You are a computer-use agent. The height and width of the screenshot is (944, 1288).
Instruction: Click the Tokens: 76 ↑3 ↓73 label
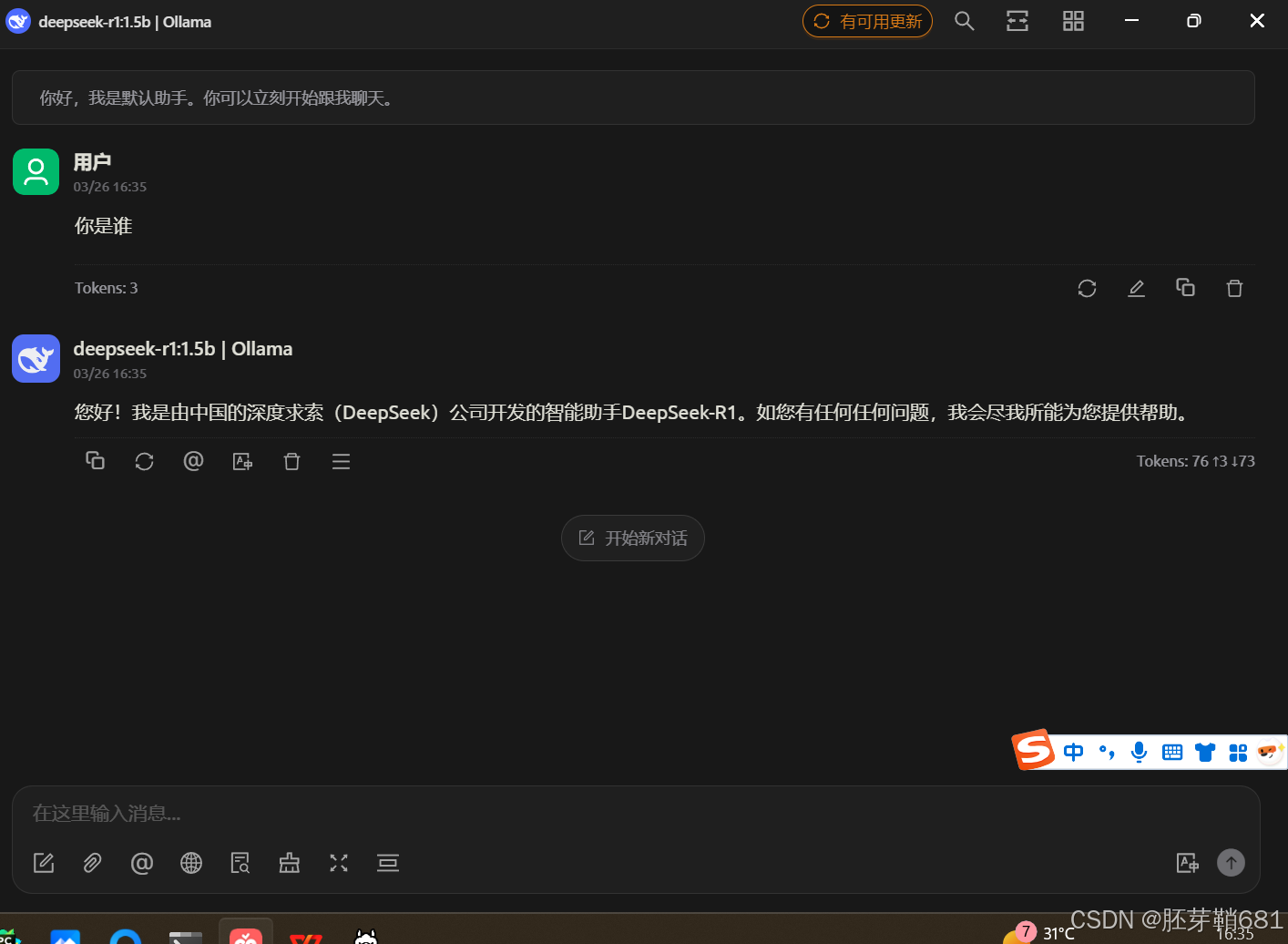pyautogui.click(x=1196, y=461)
